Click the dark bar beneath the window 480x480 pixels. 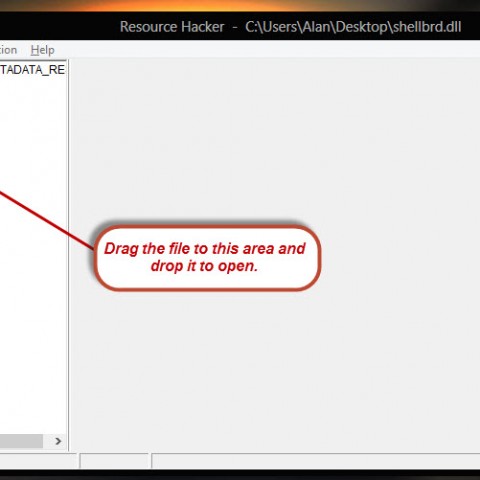click(240, 475)
